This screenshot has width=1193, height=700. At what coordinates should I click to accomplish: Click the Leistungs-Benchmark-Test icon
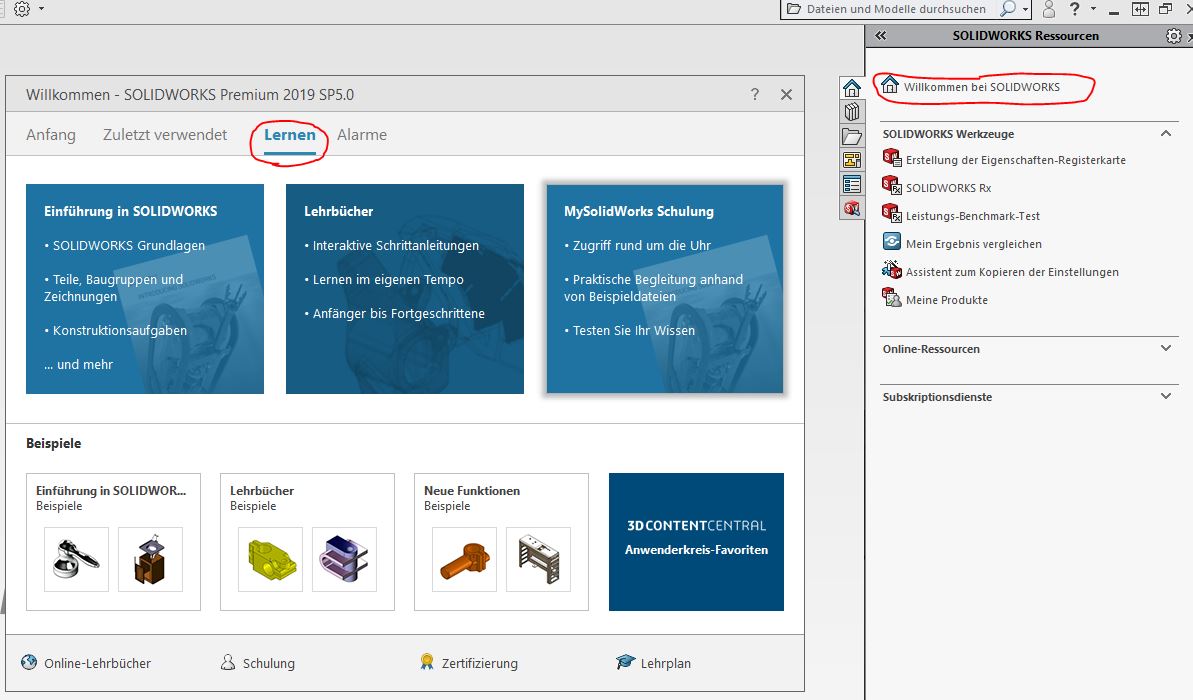click(892, 214)
